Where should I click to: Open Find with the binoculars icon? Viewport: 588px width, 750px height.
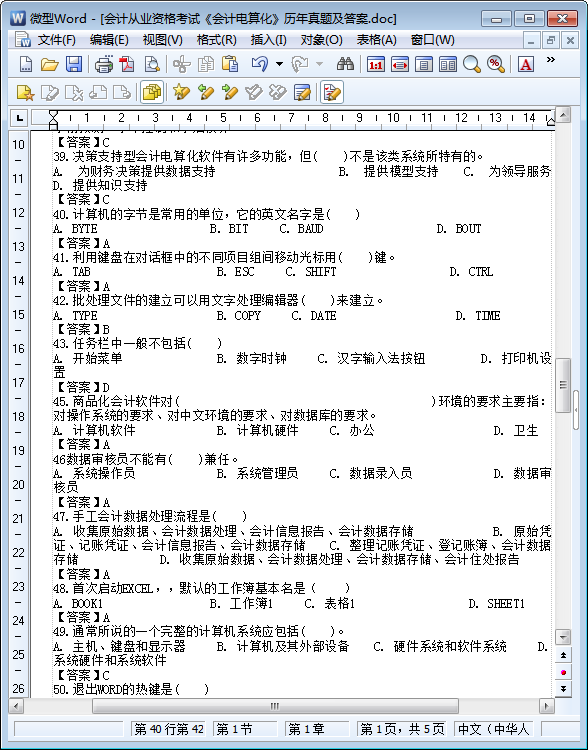[345, 64]
